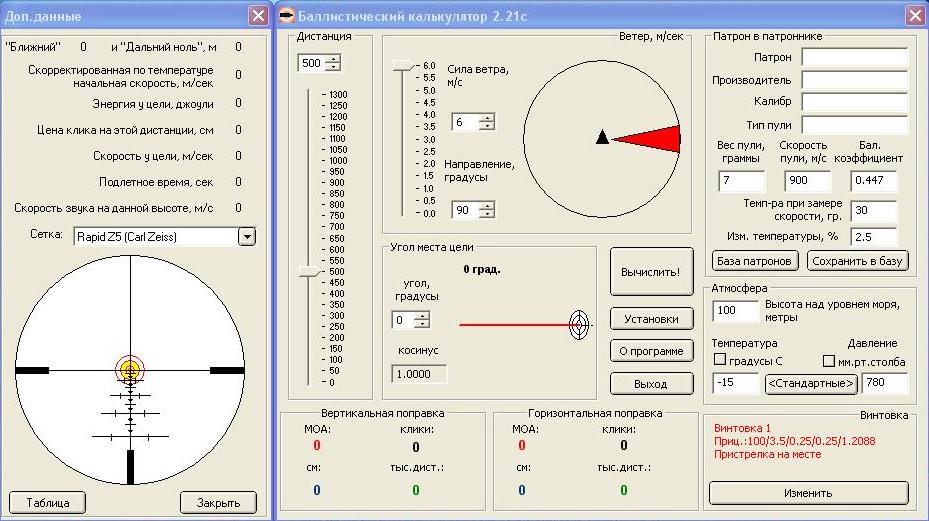Increase target elevation angle with up arrow
929x521 pixels.
point(422,316)
